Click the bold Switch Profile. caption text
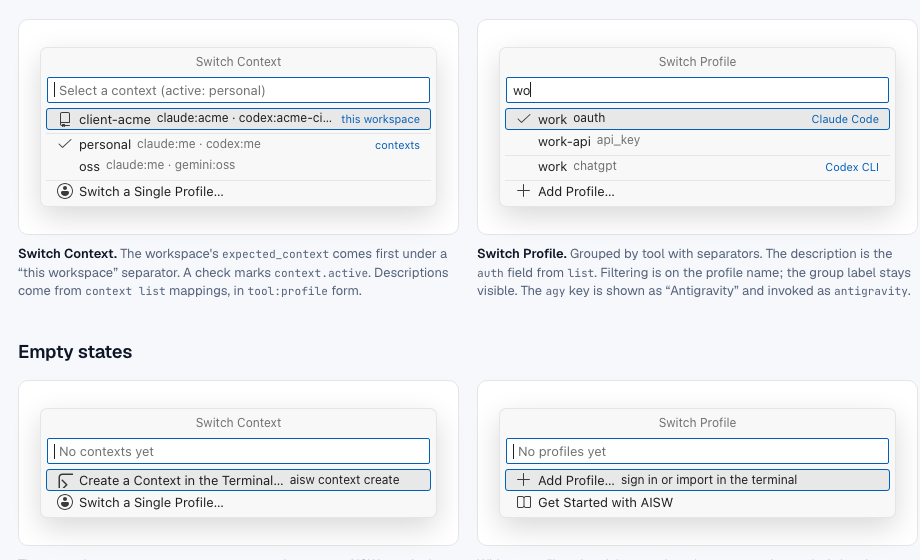920x560 pixels. [522, 254]
